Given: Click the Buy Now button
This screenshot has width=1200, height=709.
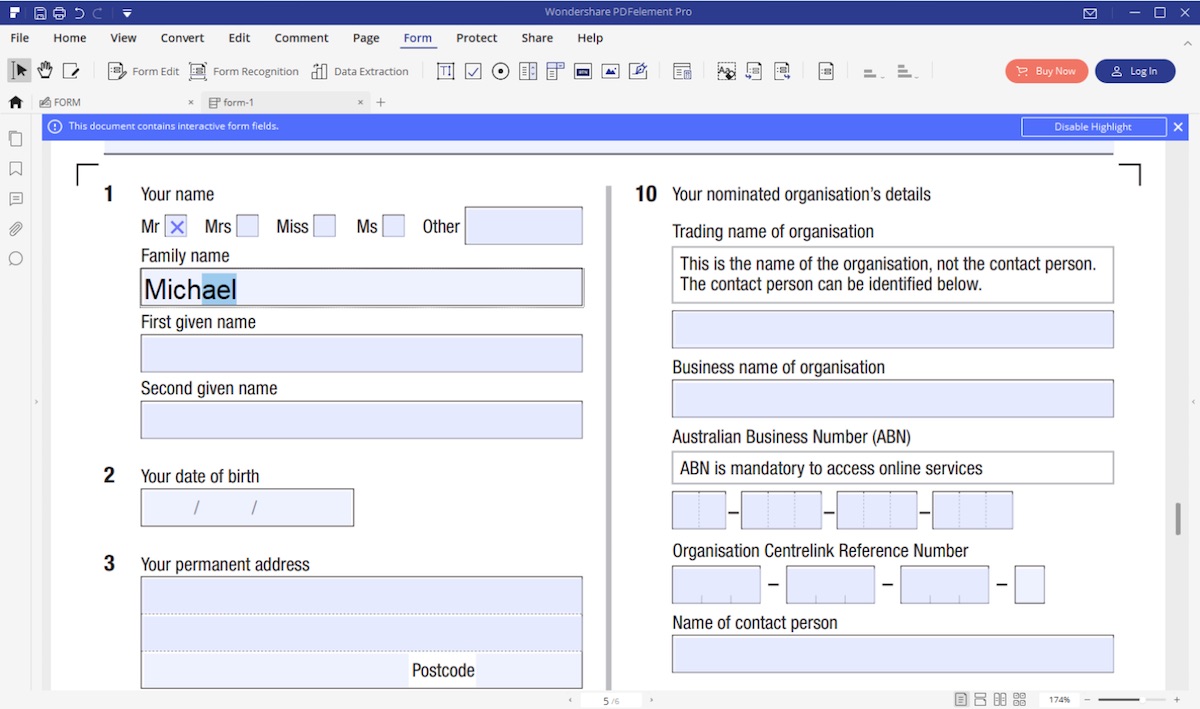Looking at the screenshot, I should pos(1046,71).
